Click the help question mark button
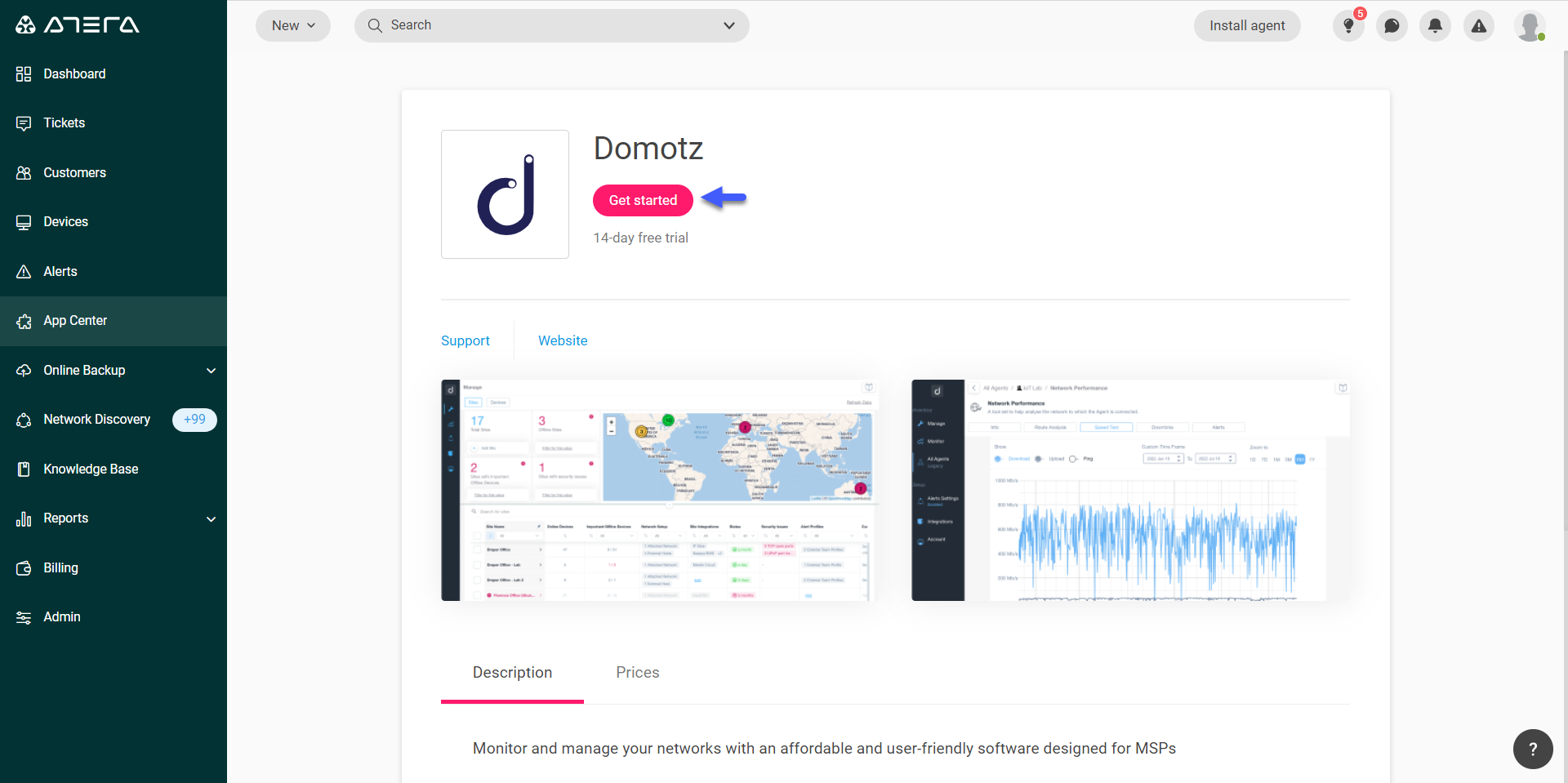Viewport: 1568px width, 783px height. [x=1533, y=749]
